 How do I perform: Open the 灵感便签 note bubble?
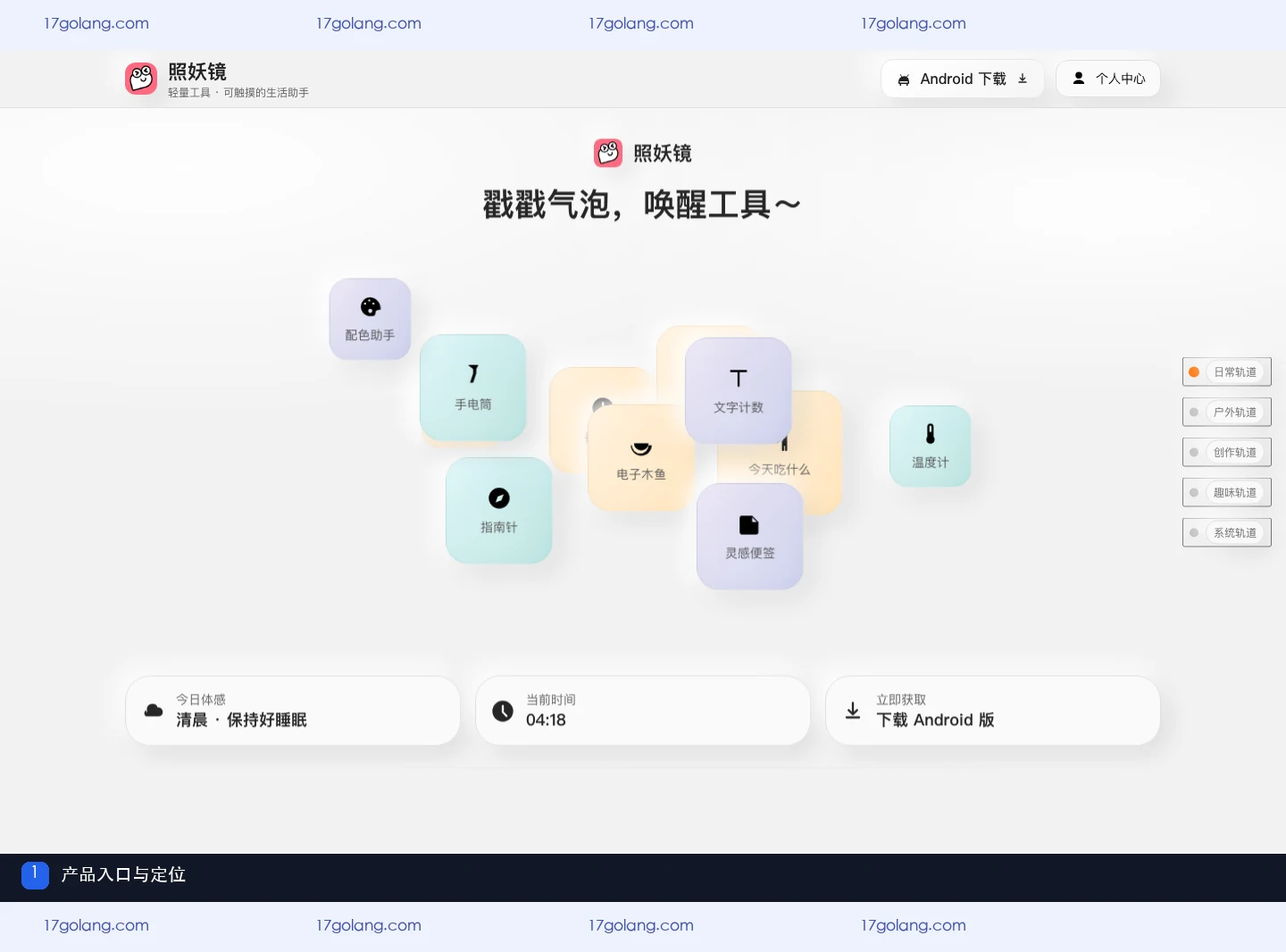pyautogui.click(x=749, y=537)
